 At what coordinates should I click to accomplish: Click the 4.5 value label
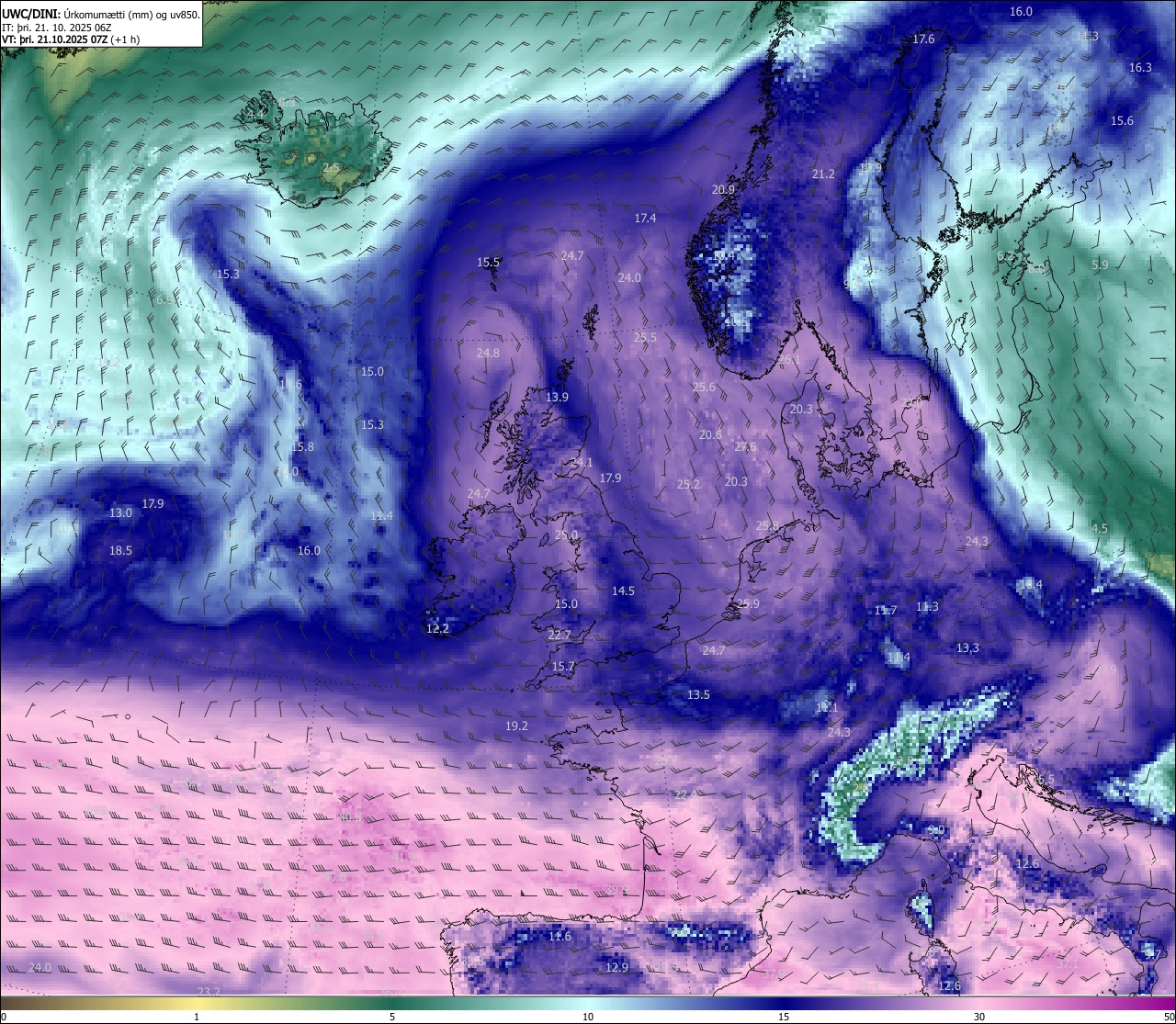pos(1100,528)
